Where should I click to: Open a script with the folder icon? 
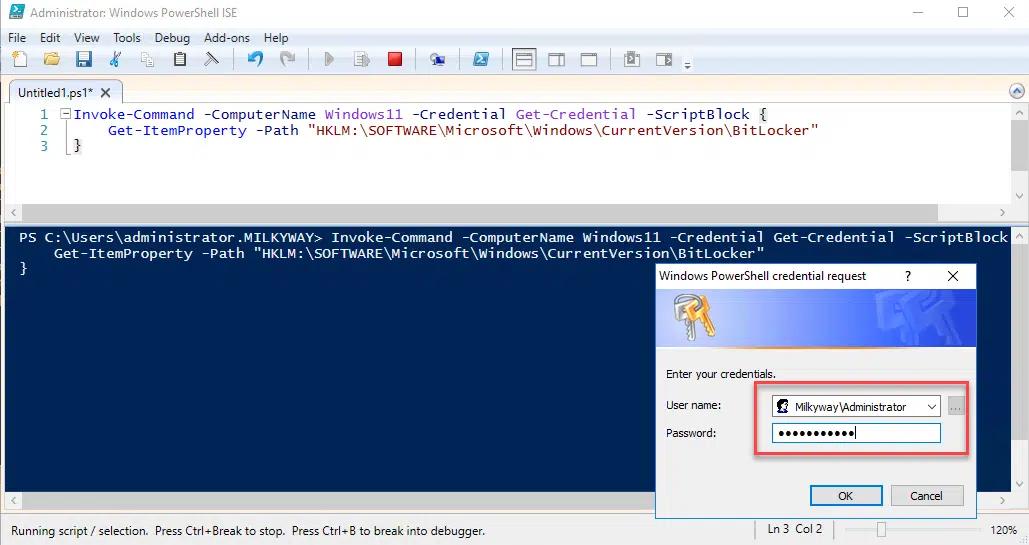click(x=51, y=59)
